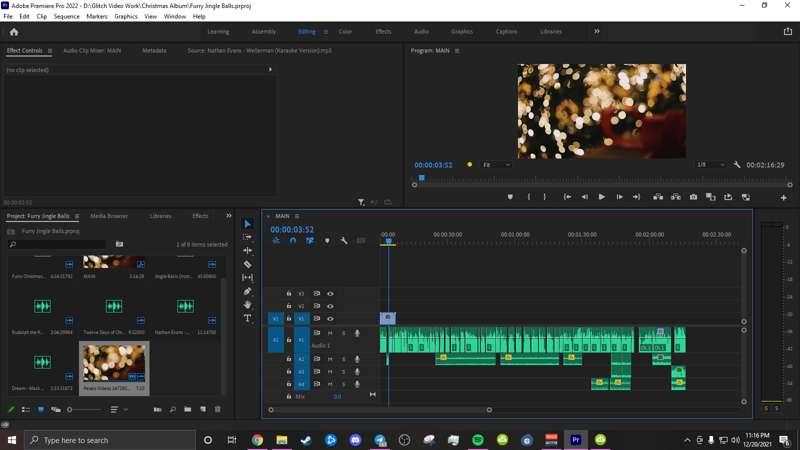Toggle snap magnet in timeline
Viewport: 800px width, 450px height.
293,240
